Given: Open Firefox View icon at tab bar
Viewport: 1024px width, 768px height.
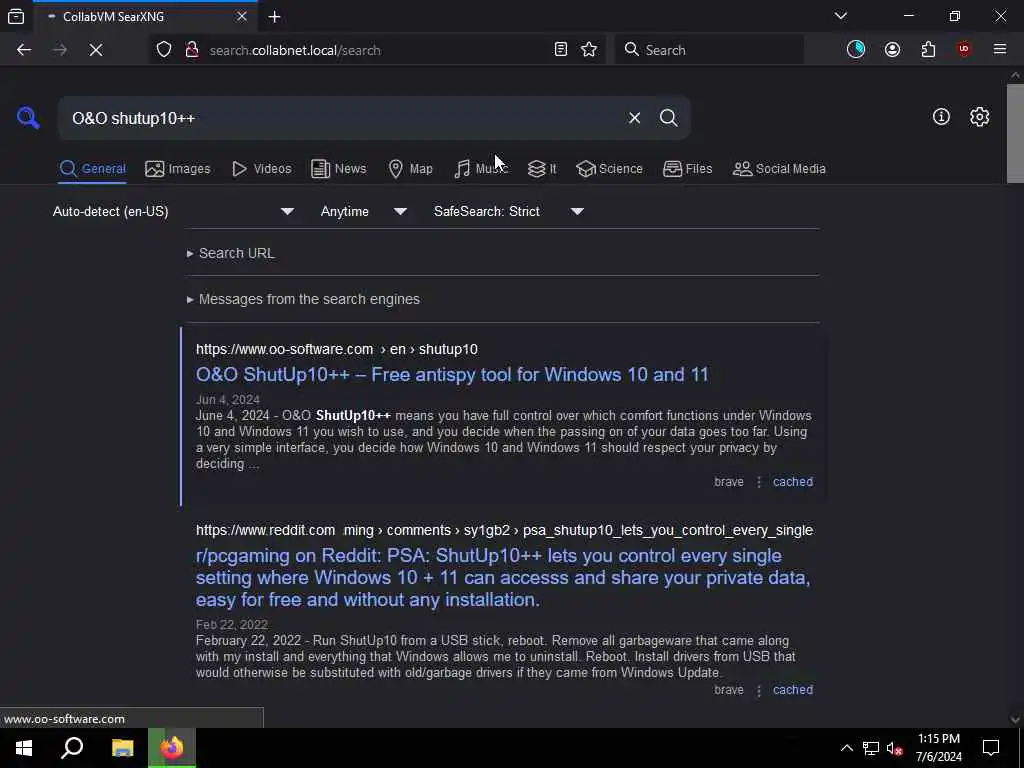Looking at the screenshot, I should 16,17.
